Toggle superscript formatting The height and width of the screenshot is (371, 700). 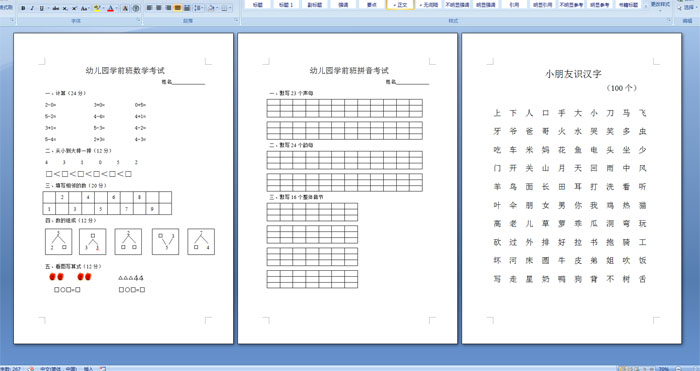coord(74,8)
